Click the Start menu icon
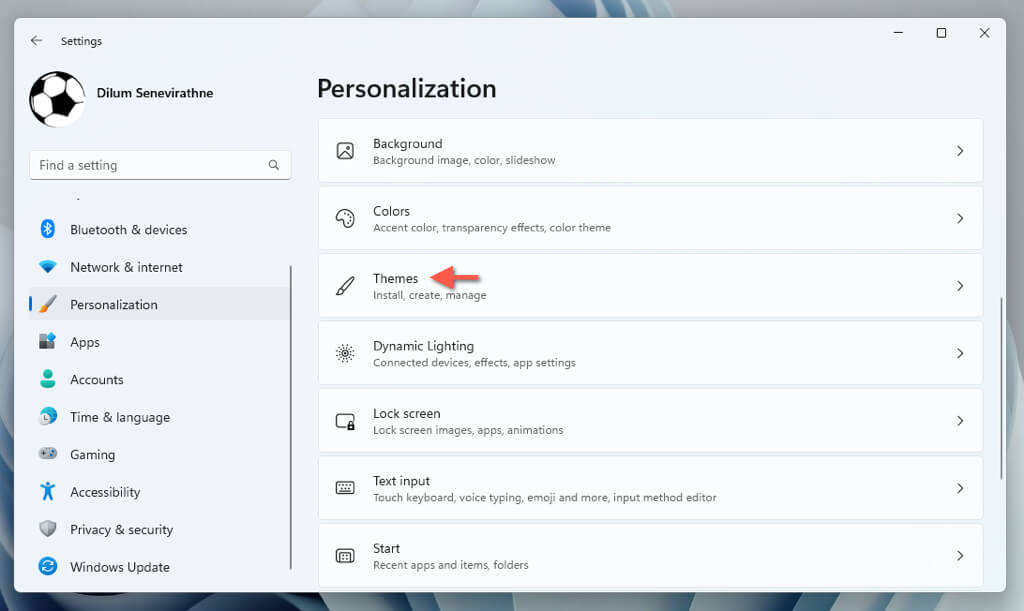 click(345, 556)
